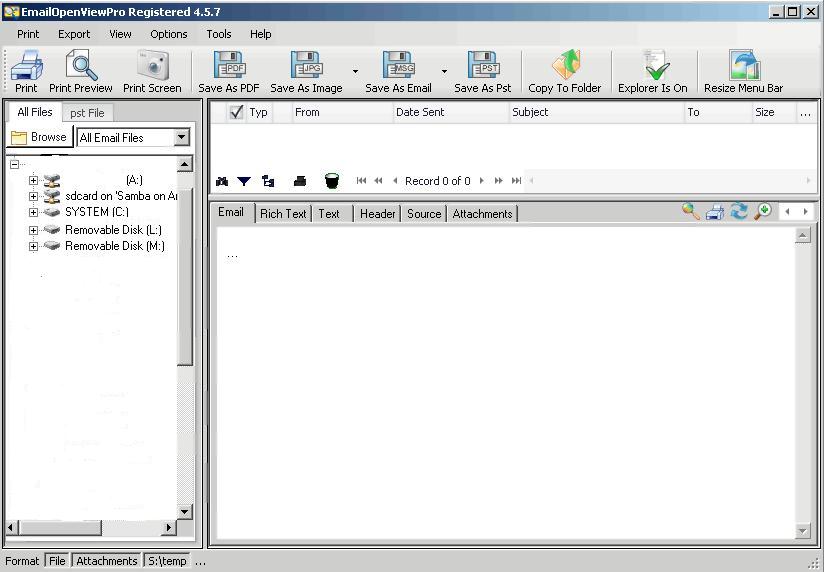This screenshot has width=824, height=572.
Task: Click the right tab-scroll arrow in preview pane
Action: pyautogui.click(x=805, y=211)
